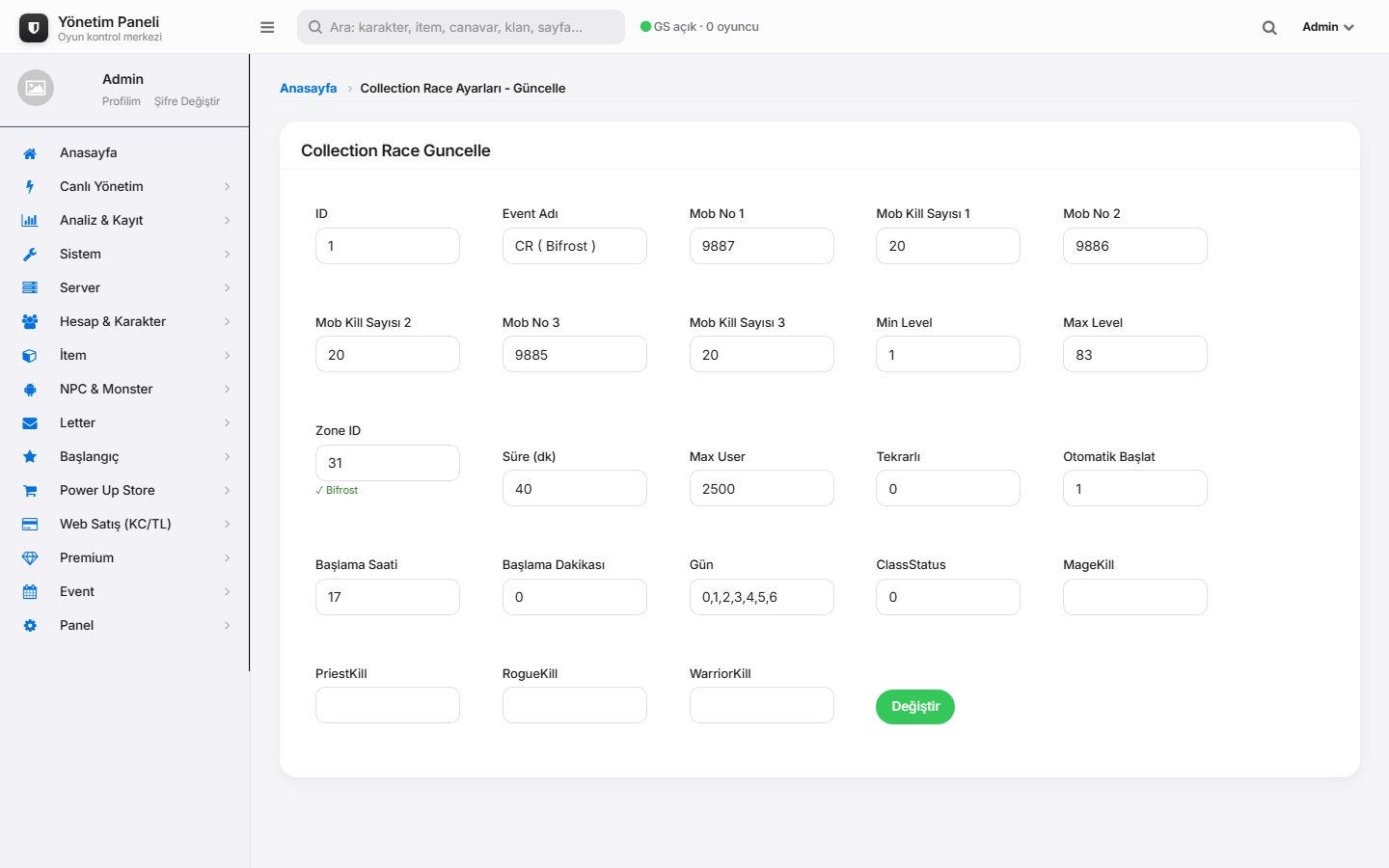Focus the top search box

tap(461, 27)
